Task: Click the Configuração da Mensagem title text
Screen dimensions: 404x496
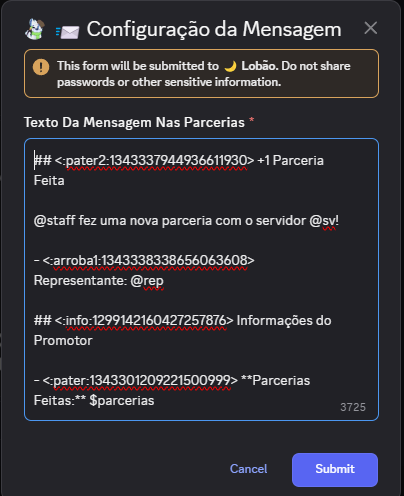Action: (x=214, y=29)
